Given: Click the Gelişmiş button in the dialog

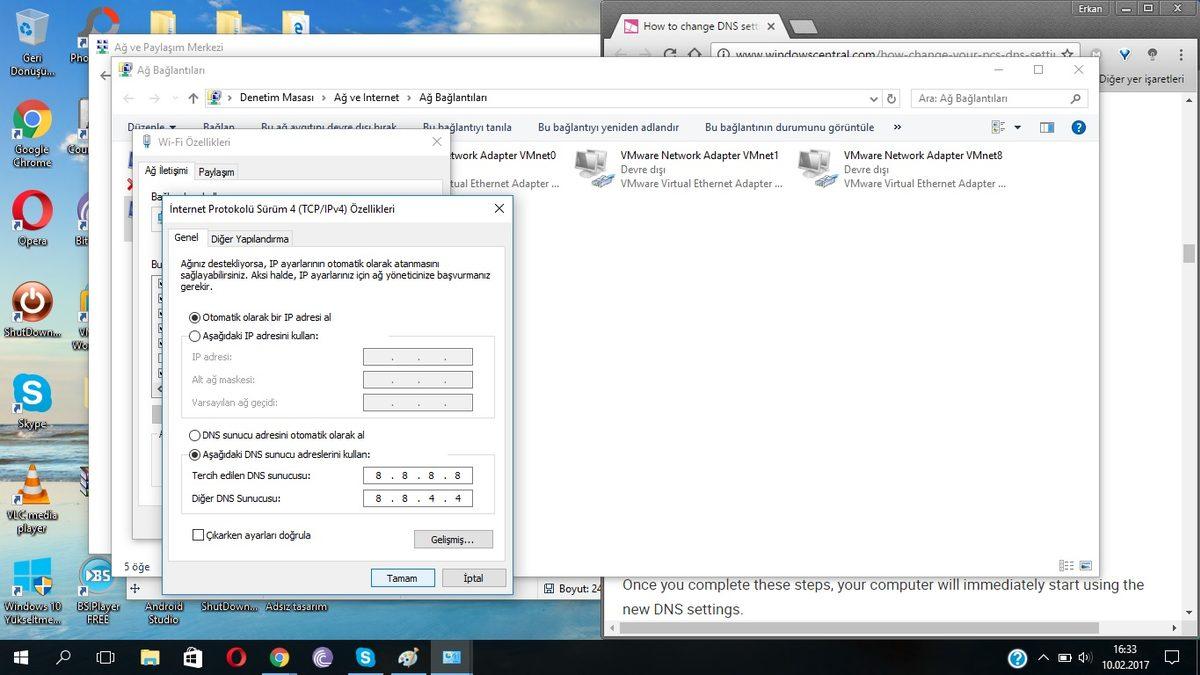Looking at the screenshot, I should click(453, 539).
